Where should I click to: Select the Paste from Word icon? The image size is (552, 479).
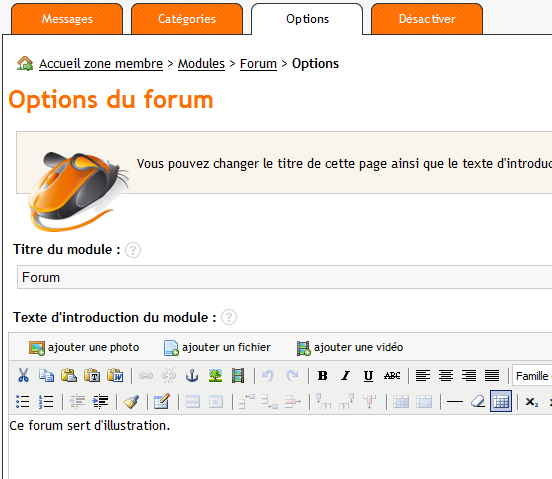pyautogui.click(x=115, y=376)
